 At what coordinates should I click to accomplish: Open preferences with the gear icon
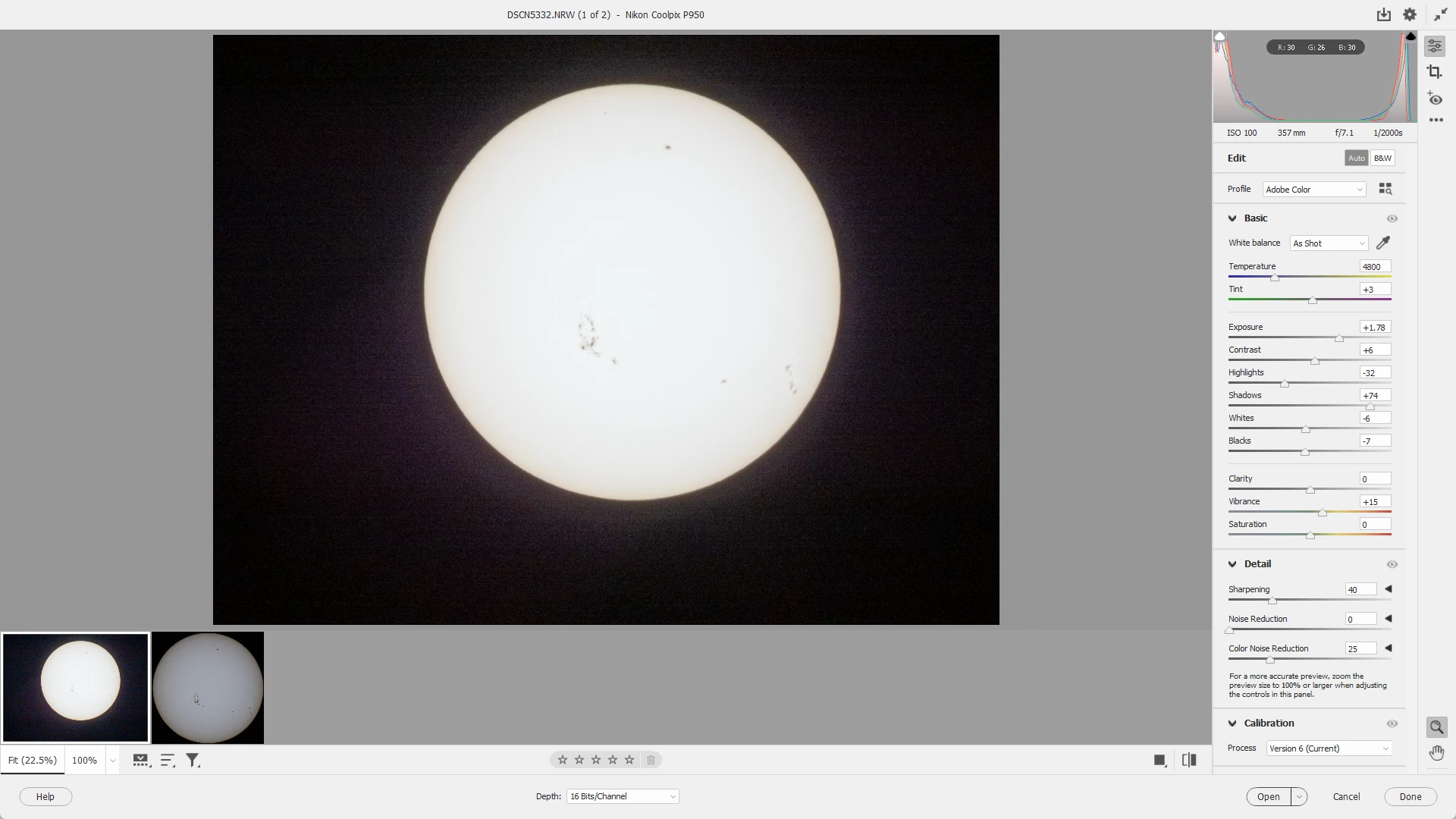[1409, 14]
